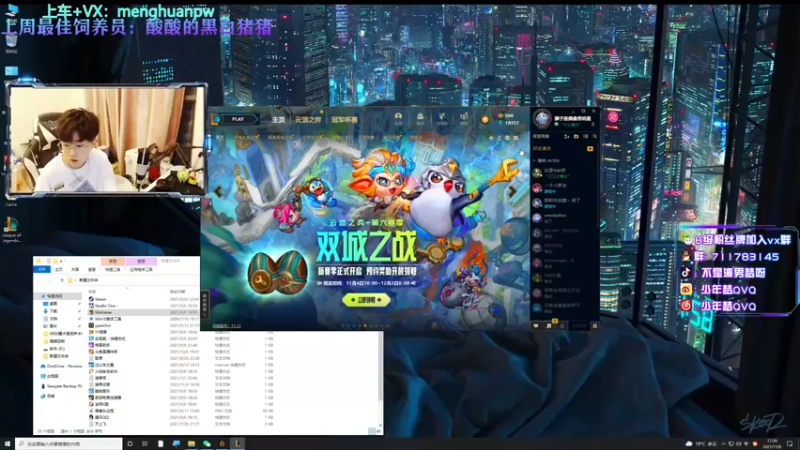
Task: Open the loot hammer icon in League top bar
Action: (442, 118)
